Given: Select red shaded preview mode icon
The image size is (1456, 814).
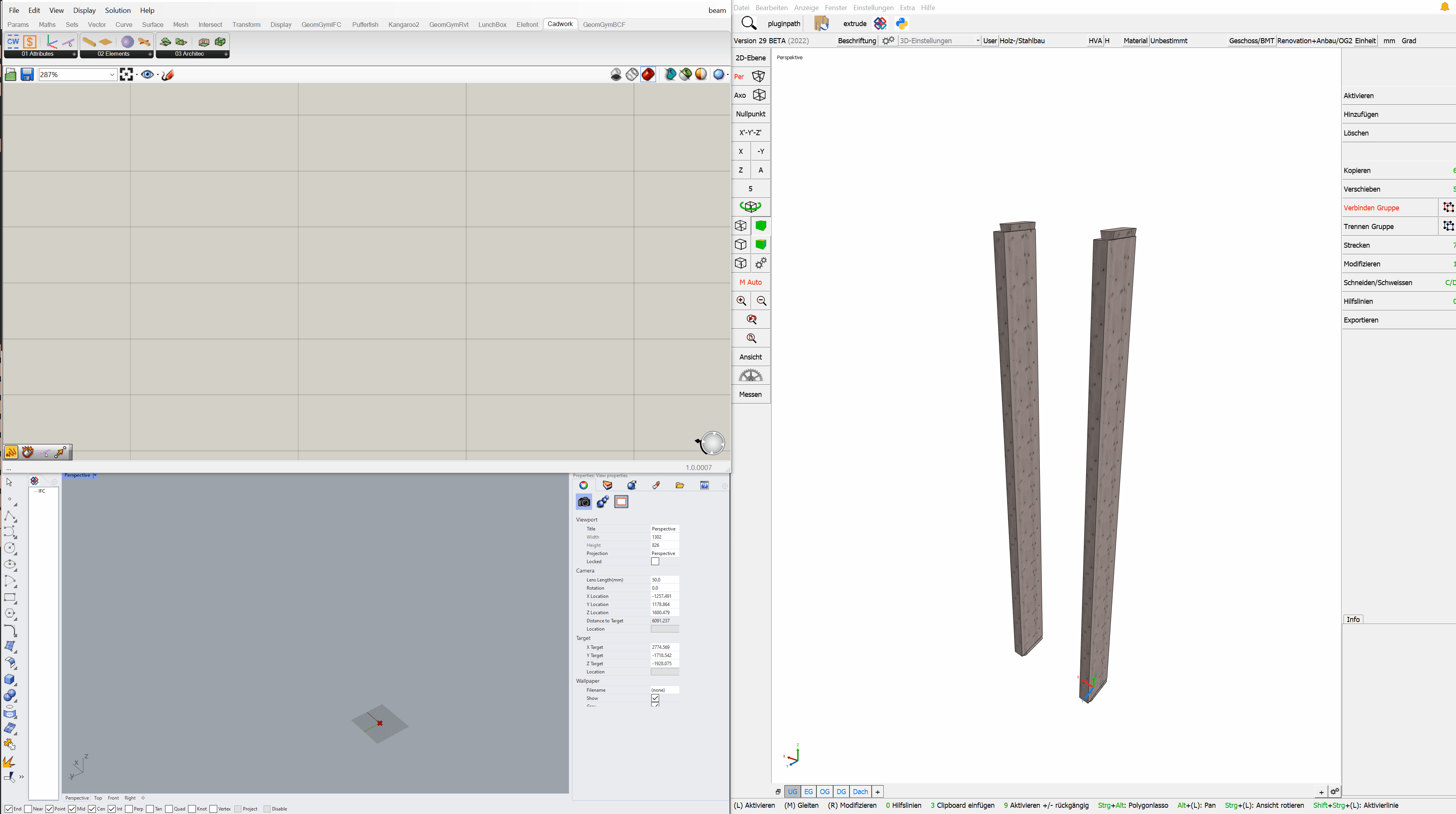Looking at the screenshot, I should click(x=648, y=75).
